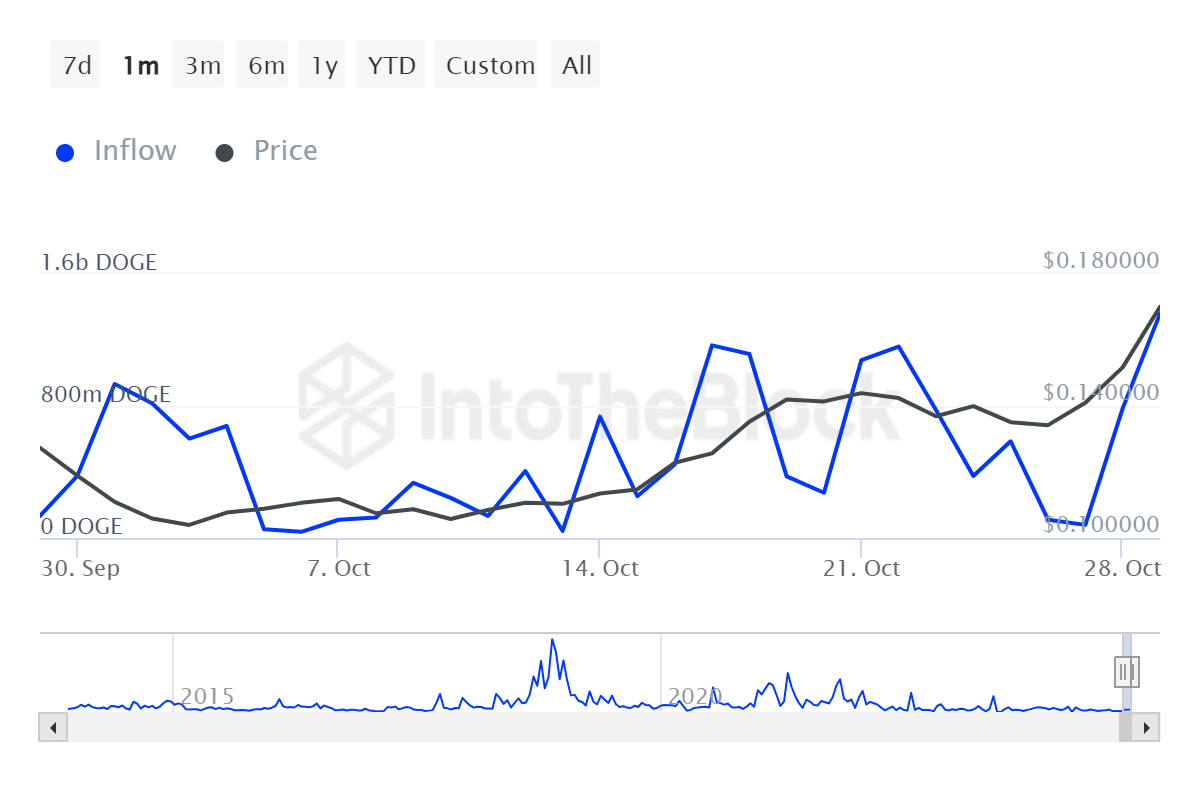This screenshot has width=1200, height=800.
Task: Click the dark Price legend dot
Action: tap(225, 153)
